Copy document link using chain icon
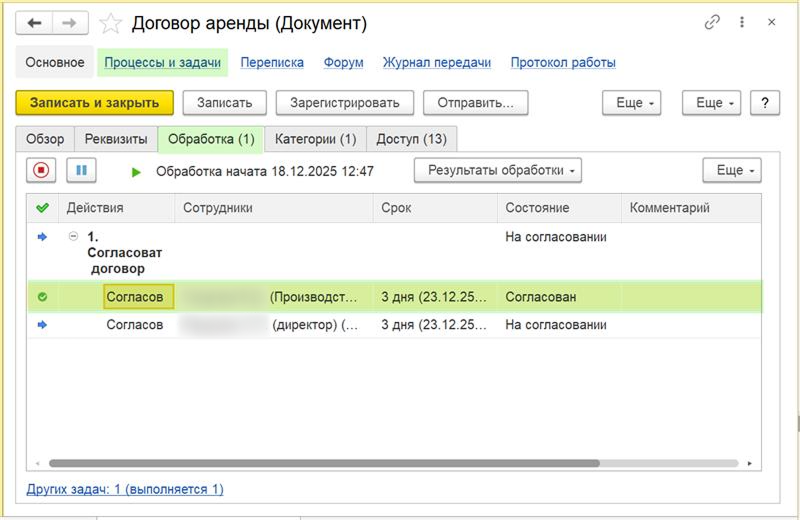This screenshot has width=800, height=520. pos(713,22)
